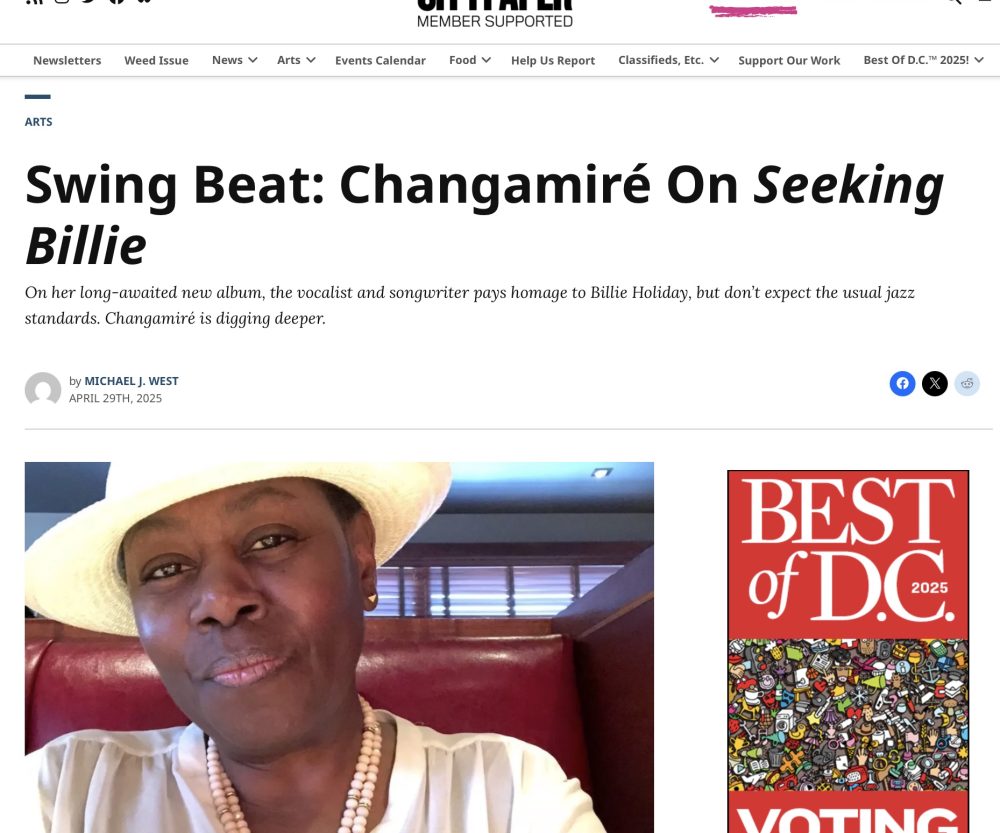Open Michael J. West author page

tap(131, 381)
